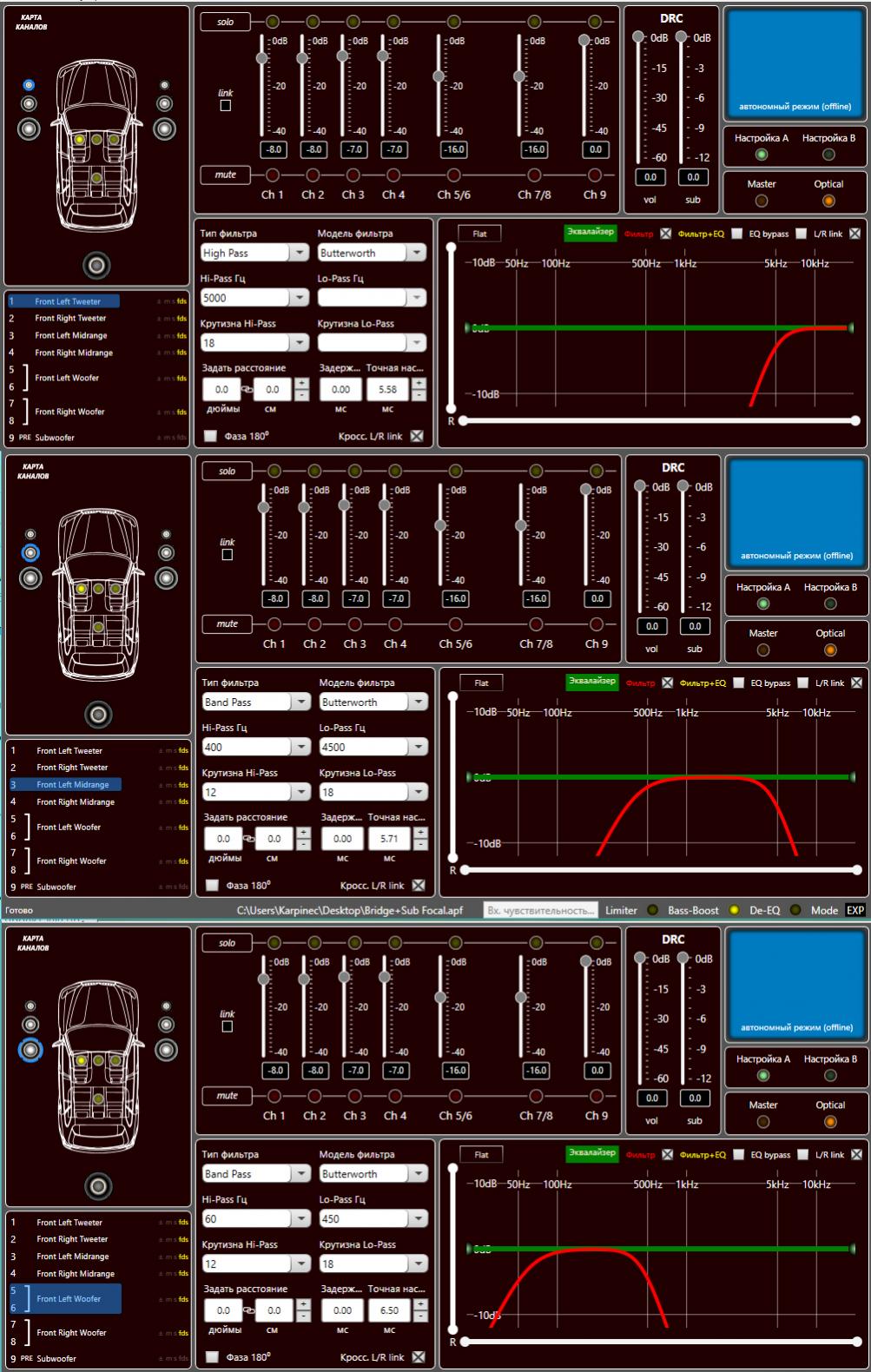Click the Ch 1 solo light in the top mixer
The width and height of the screenshot is (871, 1372).
(x=273, y=22)
